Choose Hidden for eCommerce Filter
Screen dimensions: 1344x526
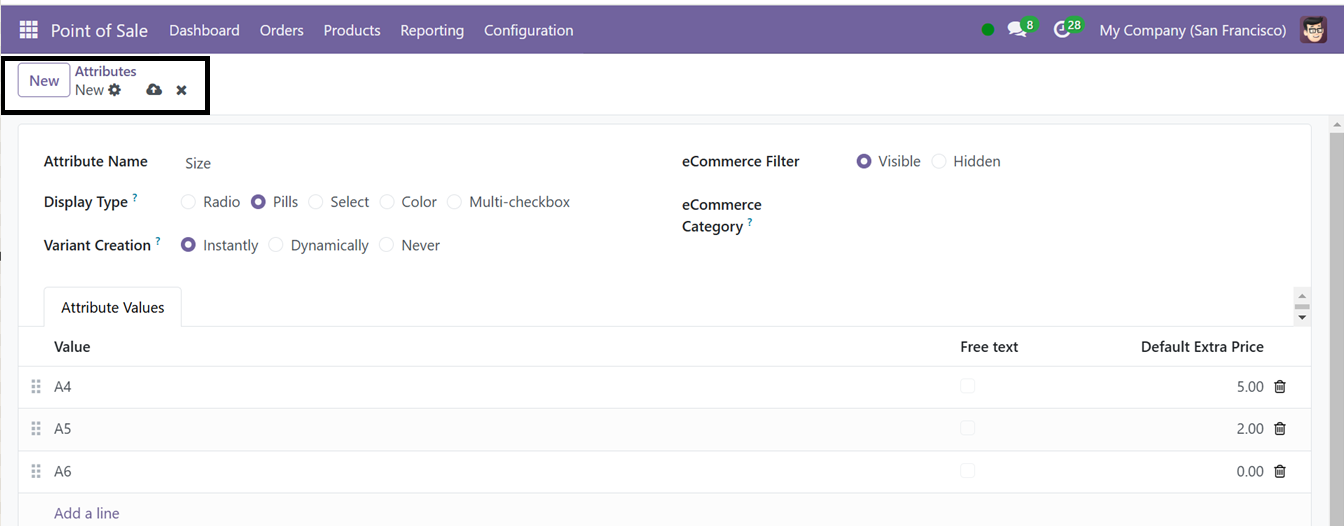939,161
